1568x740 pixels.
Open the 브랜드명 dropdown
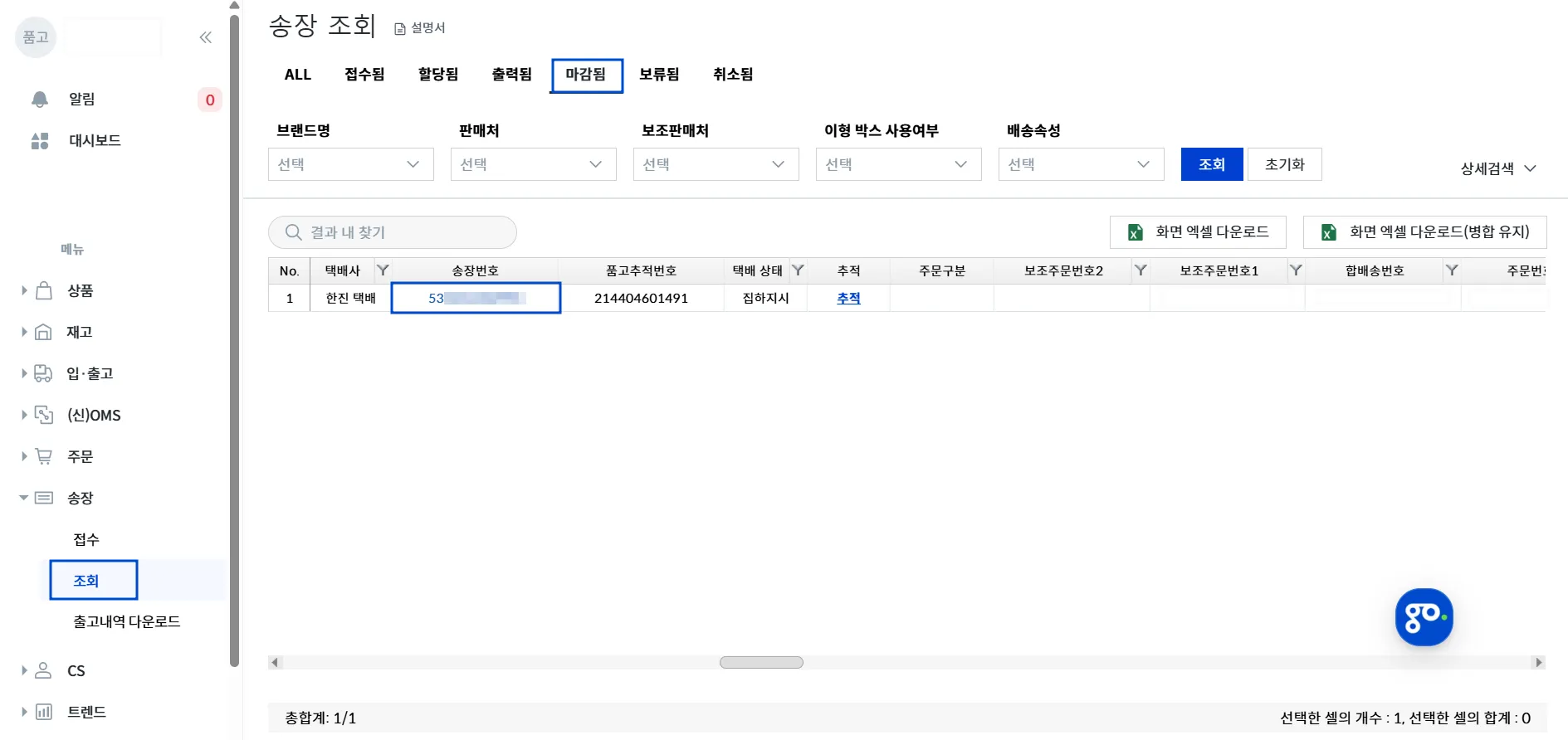351,164
